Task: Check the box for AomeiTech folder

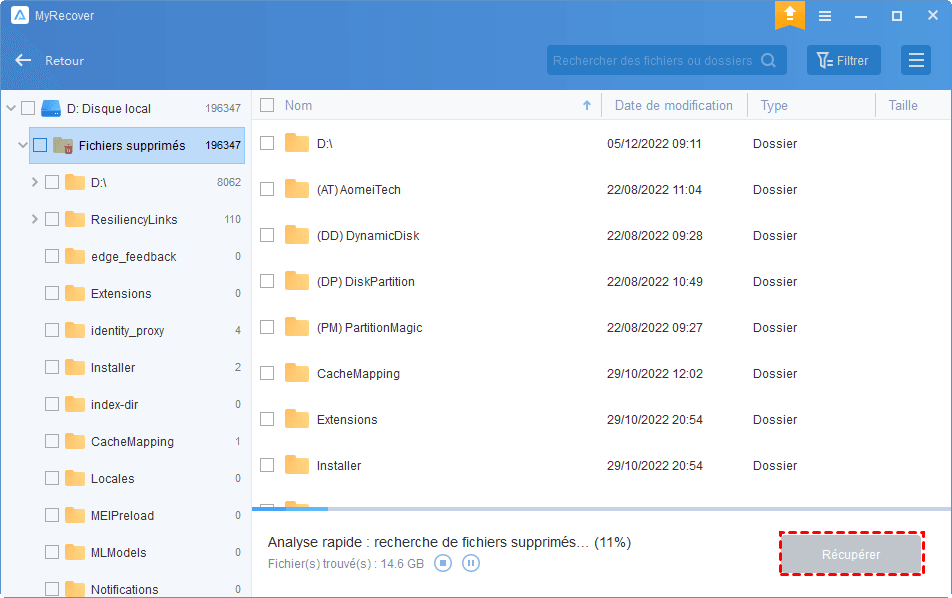Action: tap(267, 190)
